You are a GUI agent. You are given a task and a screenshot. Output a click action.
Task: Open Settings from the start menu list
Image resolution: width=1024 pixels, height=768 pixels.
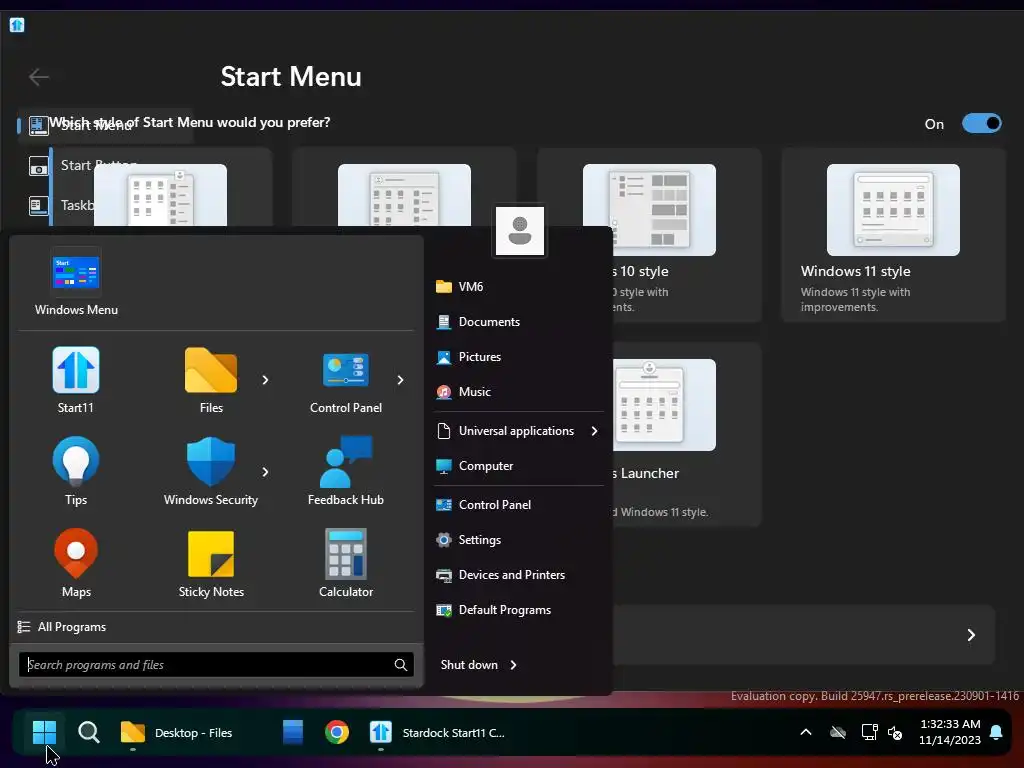pos(517,540)
